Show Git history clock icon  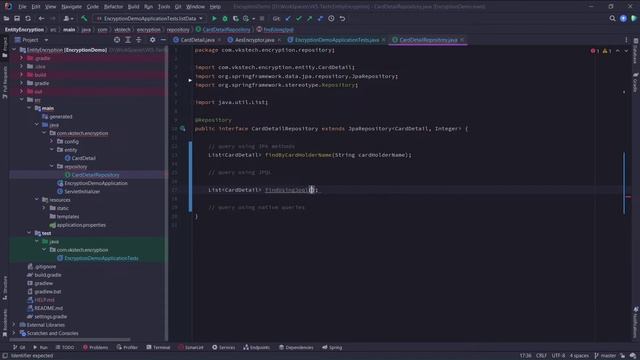pyautogui.click(x=331, y=18)
